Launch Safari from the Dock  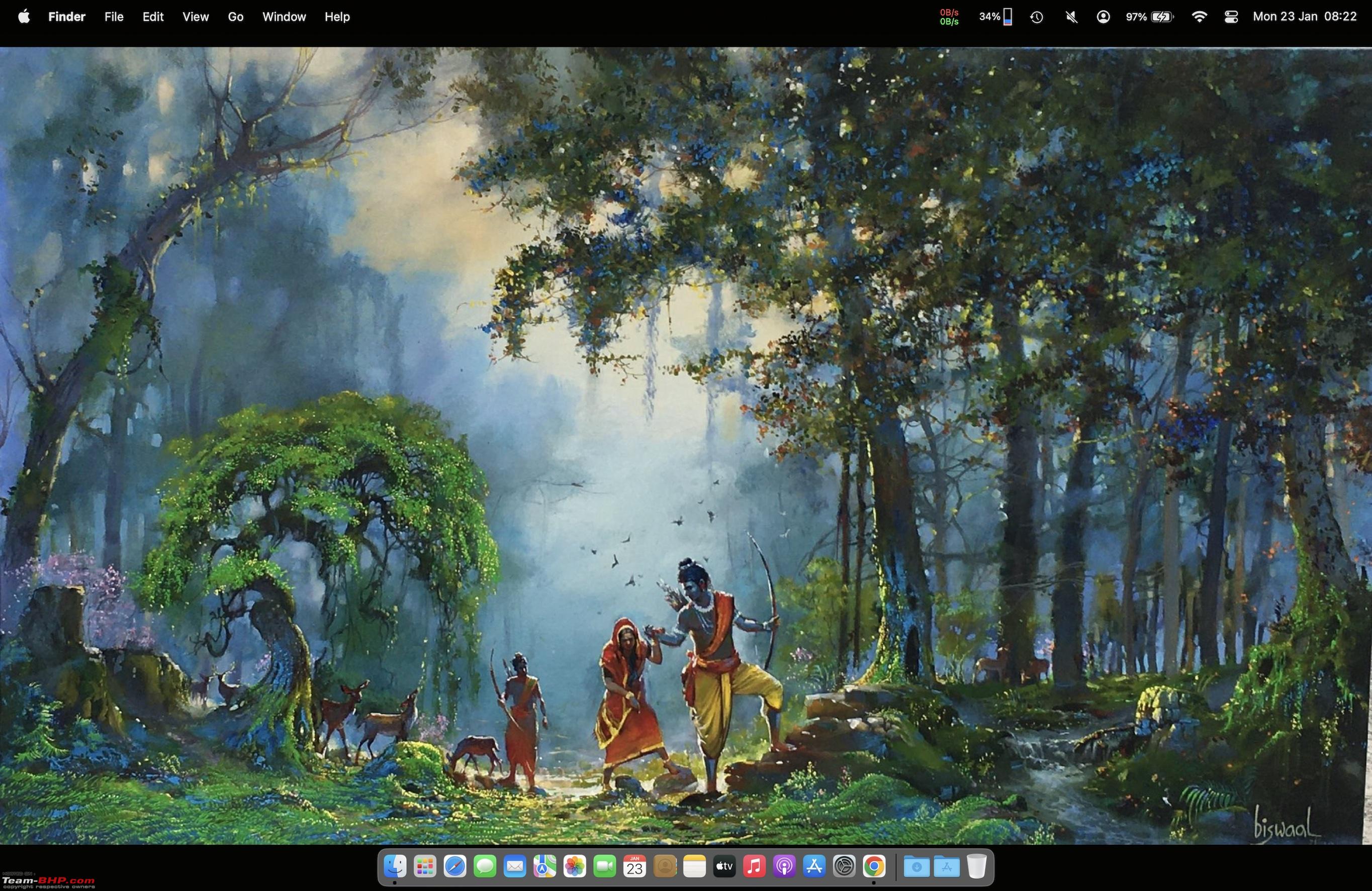pyautogui.click(x=455, y=866)
